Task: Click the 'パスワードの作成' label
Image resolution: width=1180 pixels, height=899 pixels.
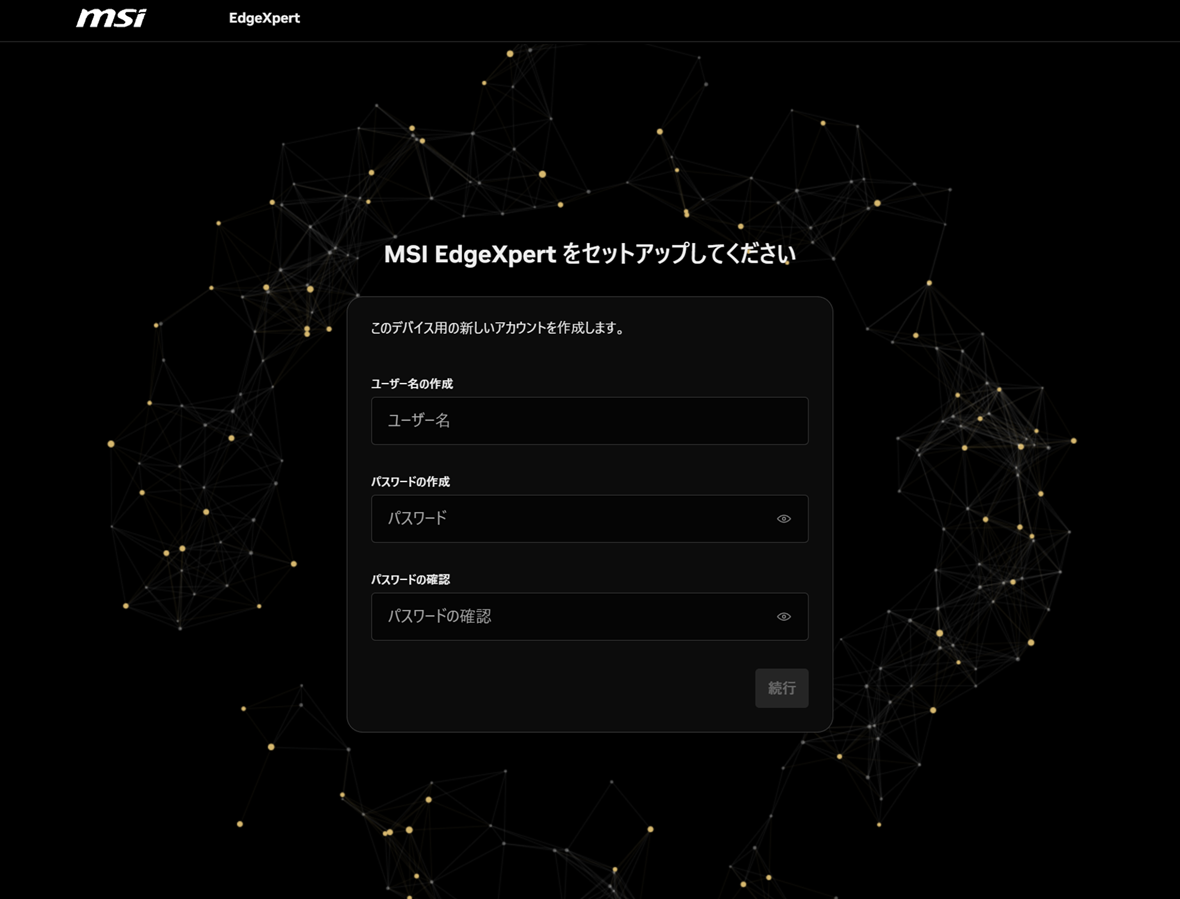Action: click(410, 481)
